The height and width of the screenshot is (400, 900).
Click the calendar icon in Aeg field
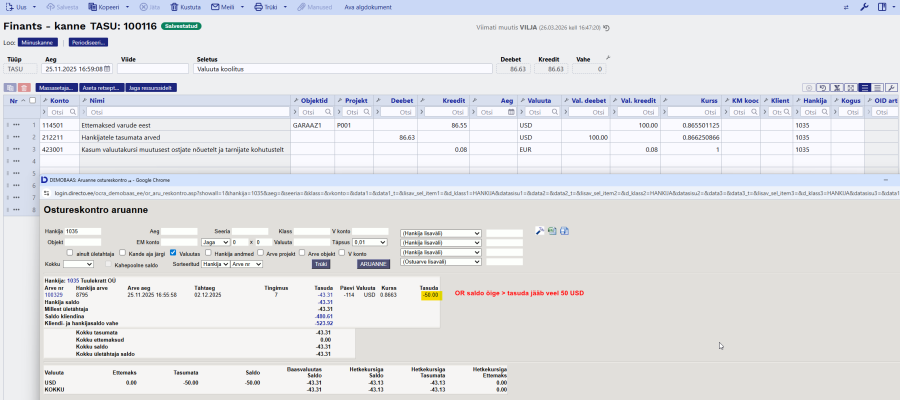(x=109, y=69)
